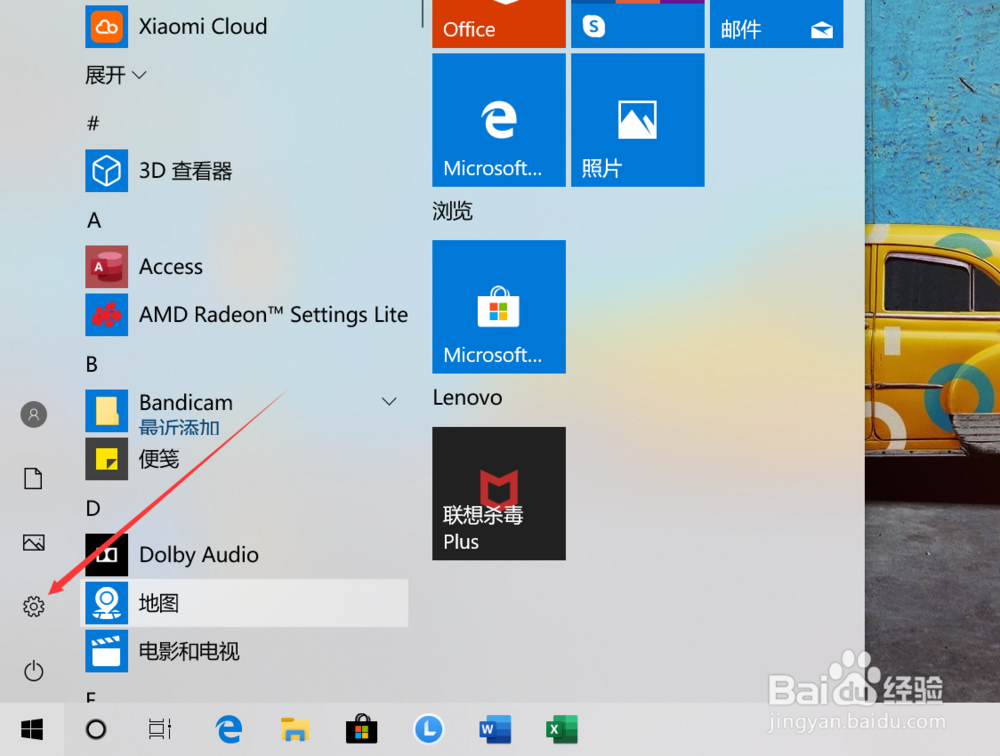Open File Explorer from taskbar

295,729
